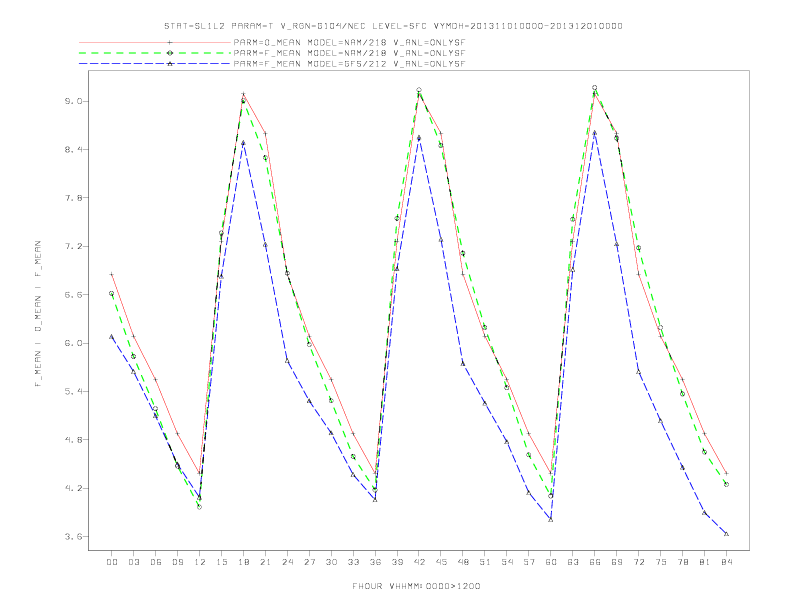Click the y-axis tick label 5.4

(x=73, y=391)
